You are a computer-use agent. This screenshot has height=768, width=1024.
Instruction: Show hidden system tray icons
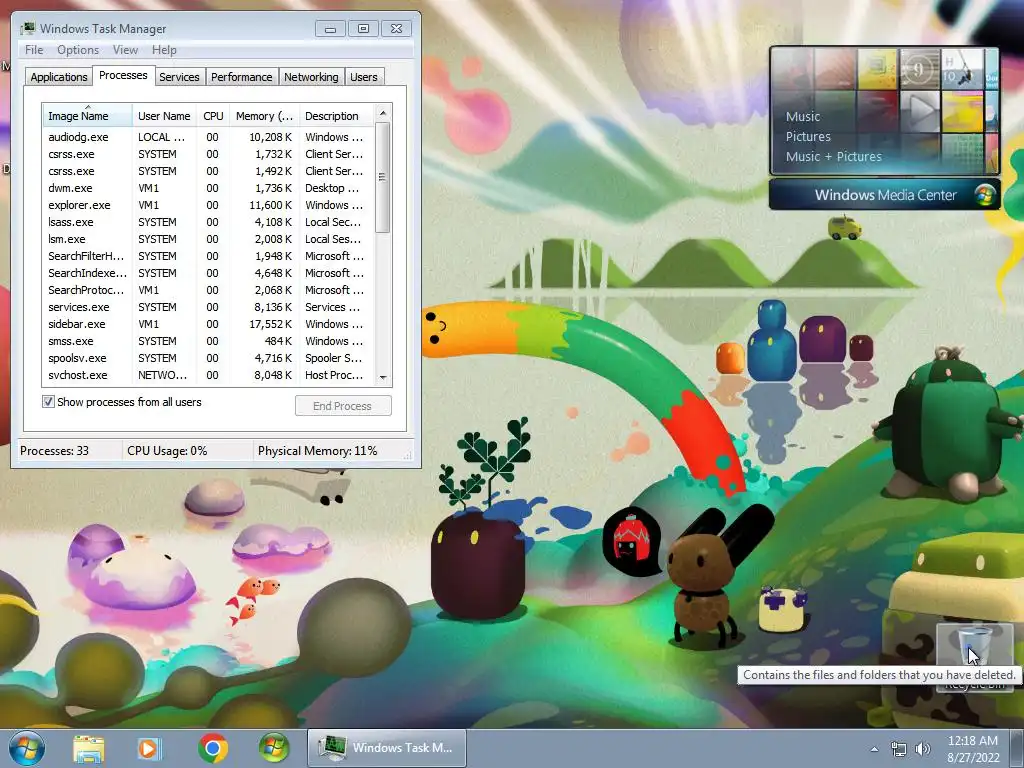coord(874,749)
